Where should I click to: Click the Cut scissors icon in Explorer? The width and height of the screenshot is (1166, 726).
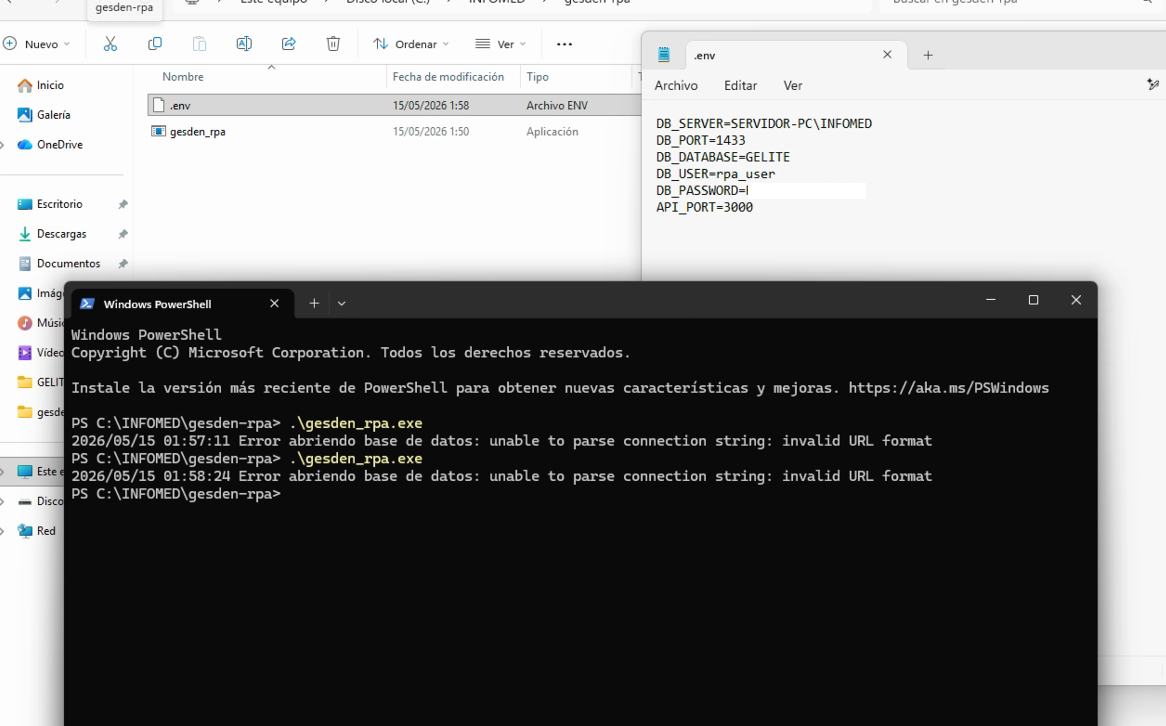pos(110,44)
